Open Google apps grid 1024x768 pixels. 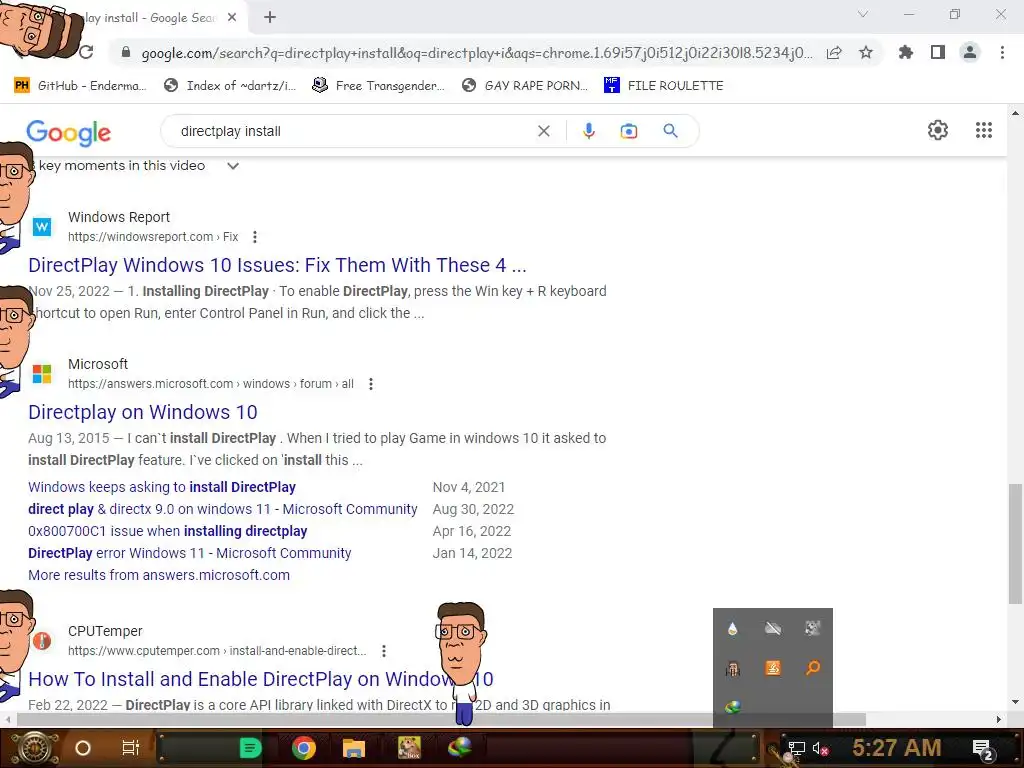pos(984,130)
